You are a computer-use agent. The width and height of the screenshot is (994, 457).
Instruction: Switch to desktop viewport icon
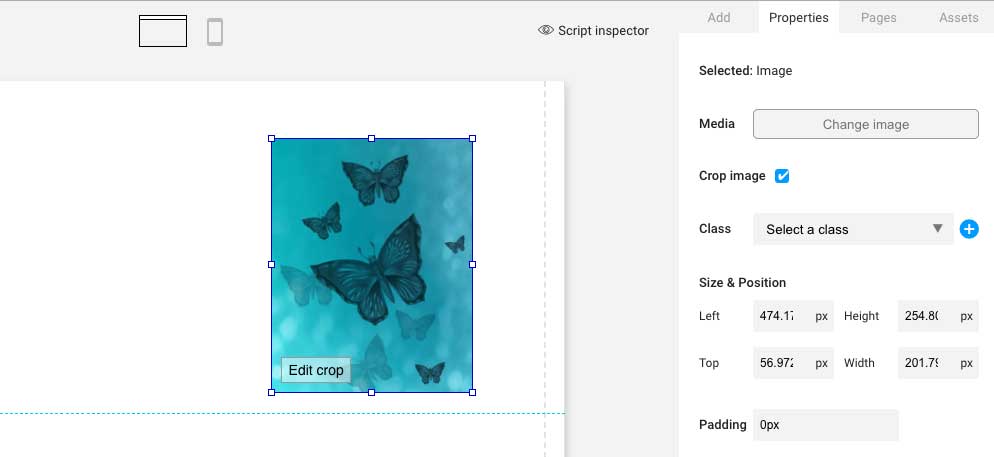pyautogui.click(x=163, y=32)
